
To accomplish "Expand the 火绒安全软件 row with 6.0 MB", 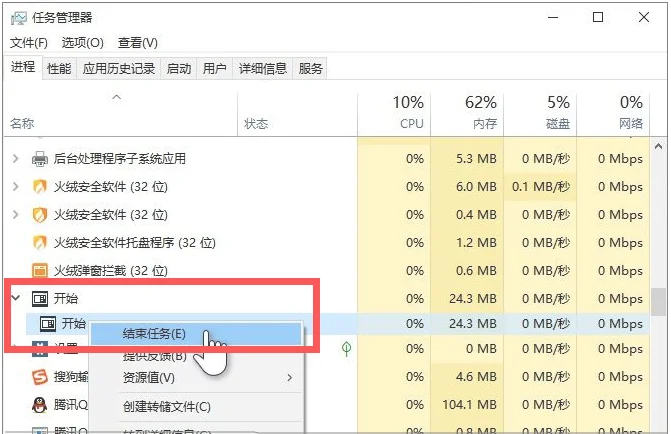I will tap(15, 187).
